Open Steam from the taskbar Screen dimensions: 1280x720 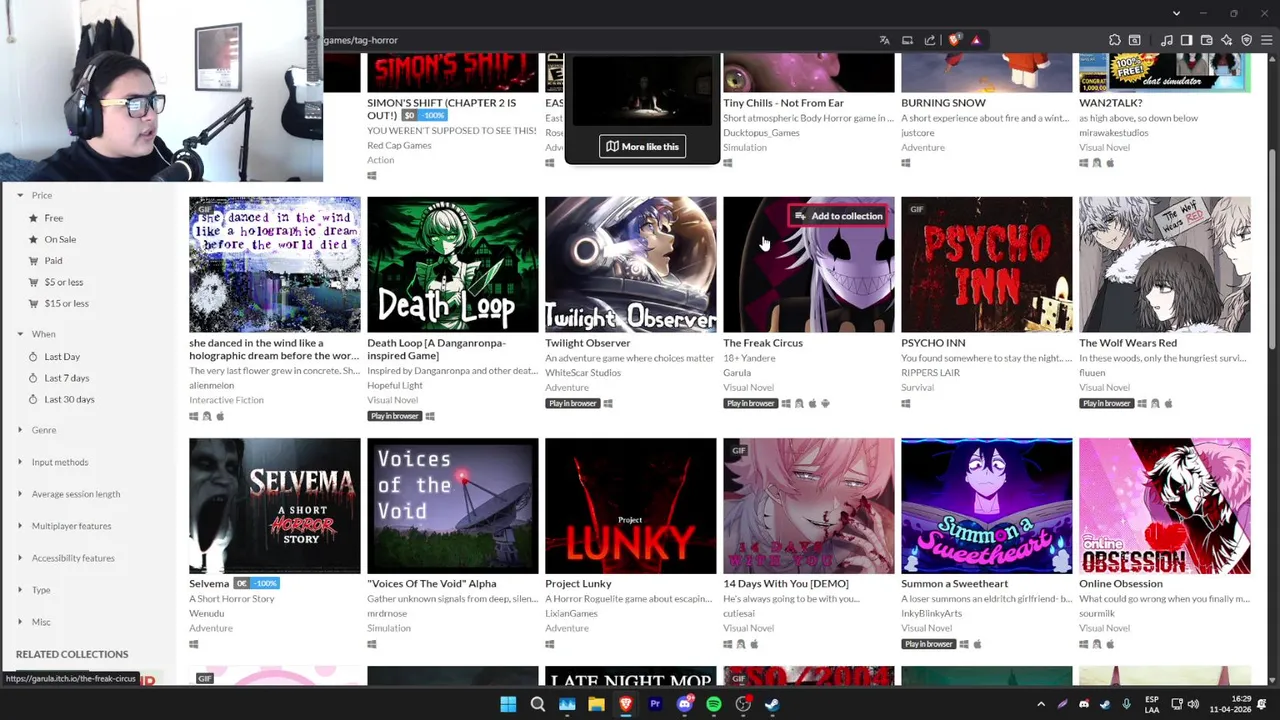pyautogui.click(x=772, y=704)
